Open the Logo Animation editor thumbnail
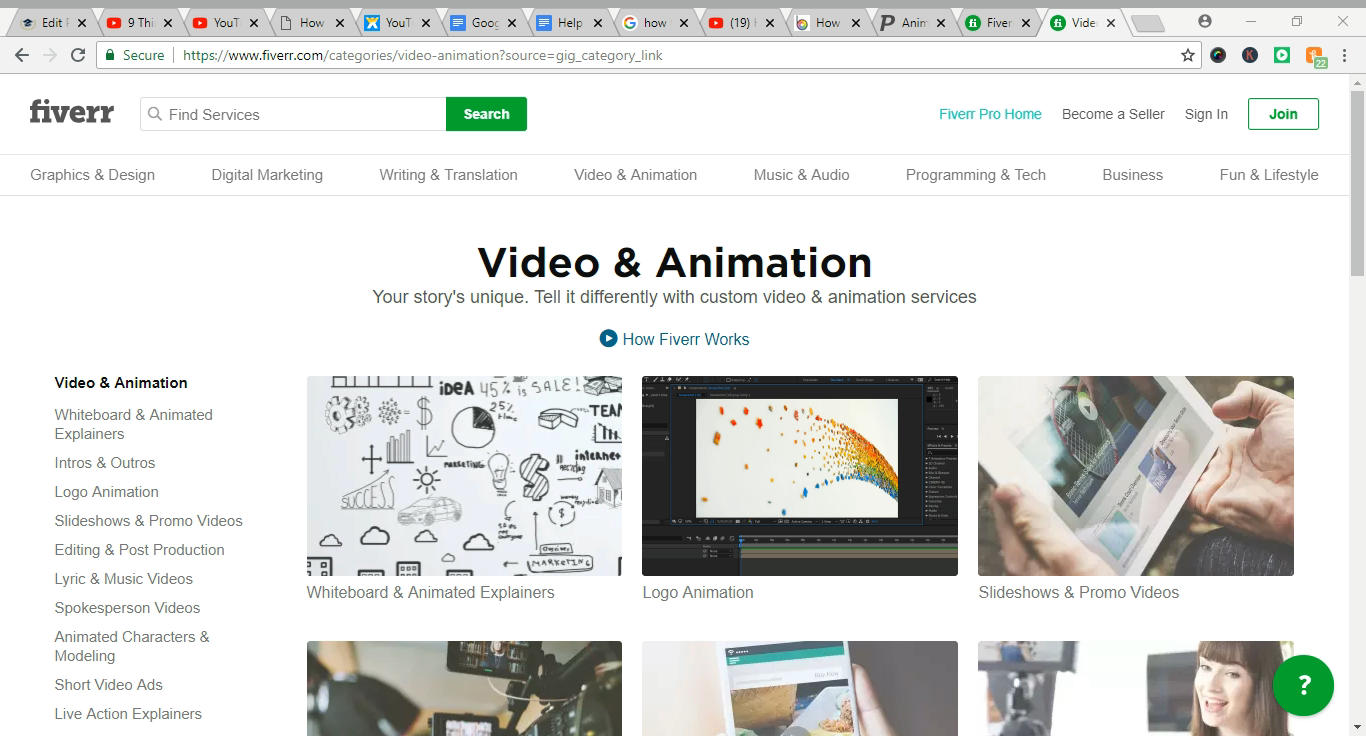The height and width of the screenshot is (736, 1366). [x=800, y=476]
